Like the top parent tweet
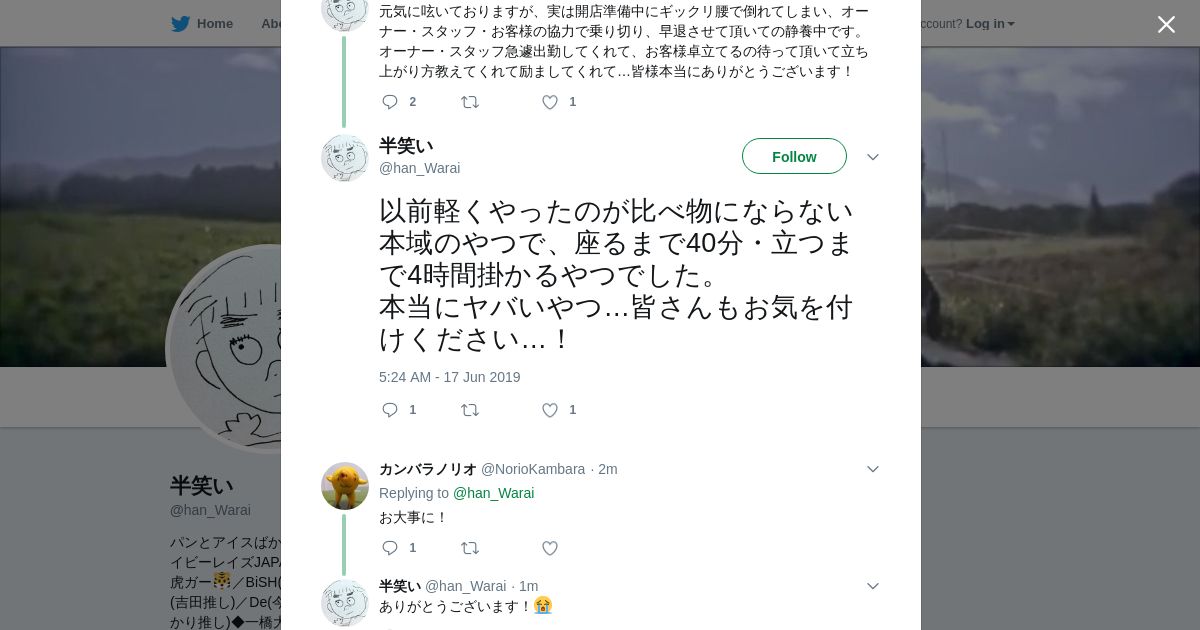1200x630 pixels. click(x=550, y=102)
